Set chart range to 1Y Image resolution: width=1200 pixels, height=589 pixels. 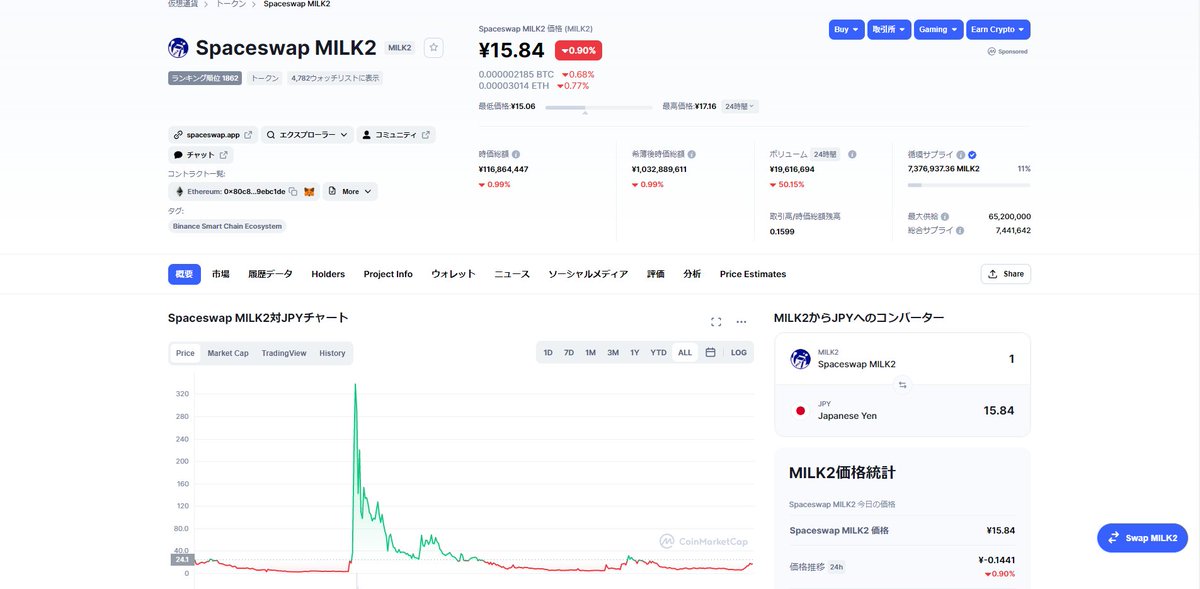pyautogui.click(x=635, y=353)
